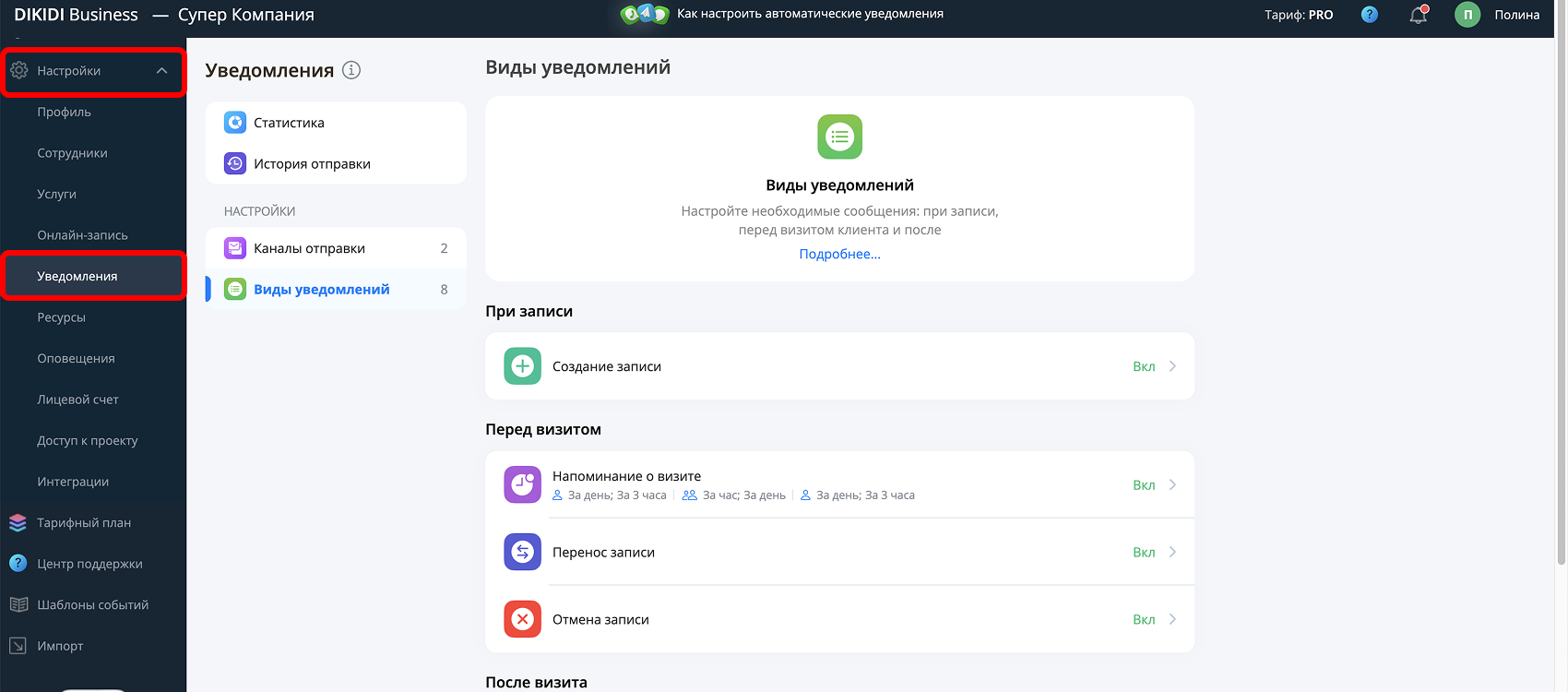This screenshot has width=1568, height=692.
Task: Click DIKIDI Business logo
Action: click(x=76, y=15)
